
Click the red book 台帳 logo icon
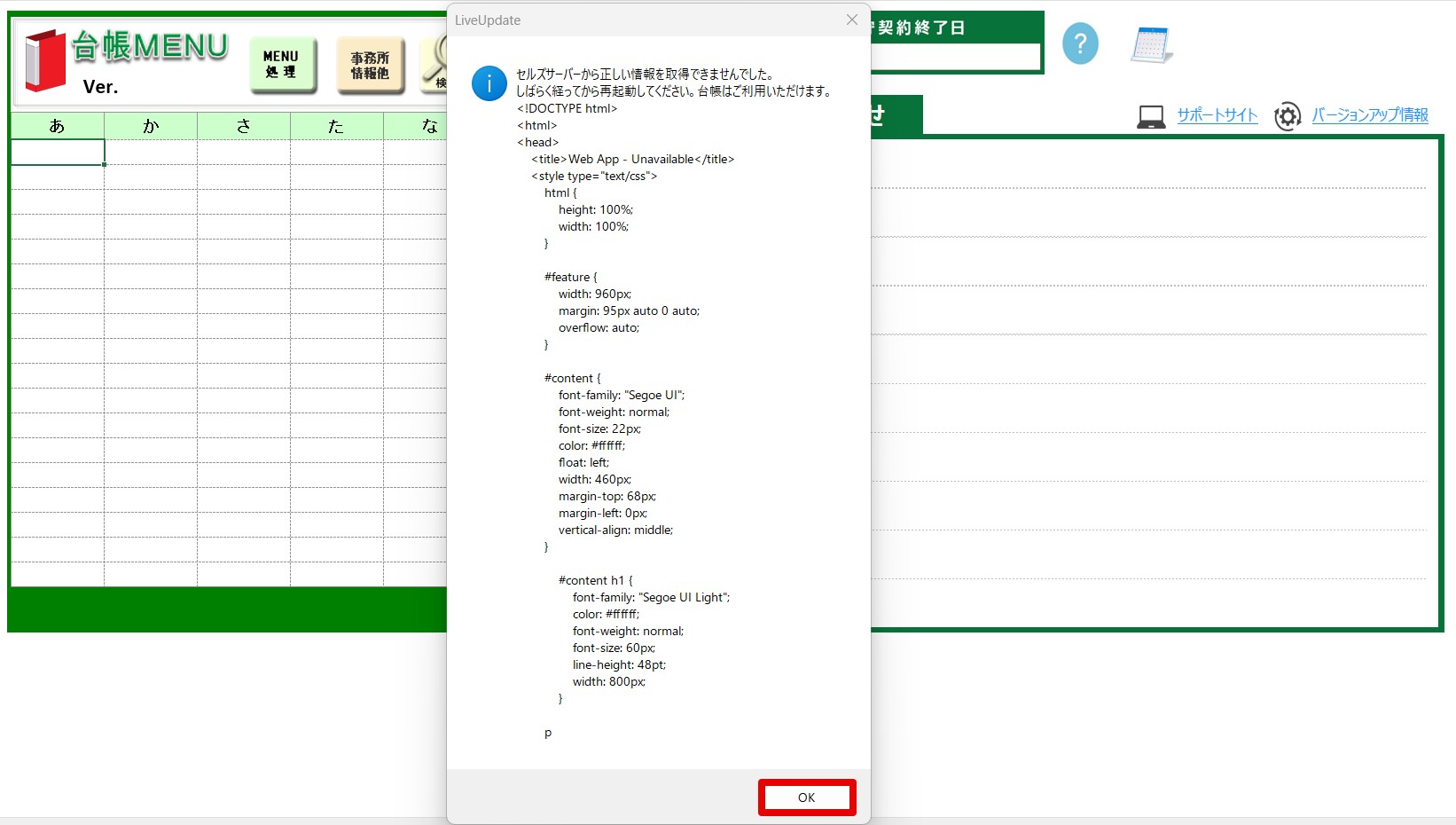point(45,60)
